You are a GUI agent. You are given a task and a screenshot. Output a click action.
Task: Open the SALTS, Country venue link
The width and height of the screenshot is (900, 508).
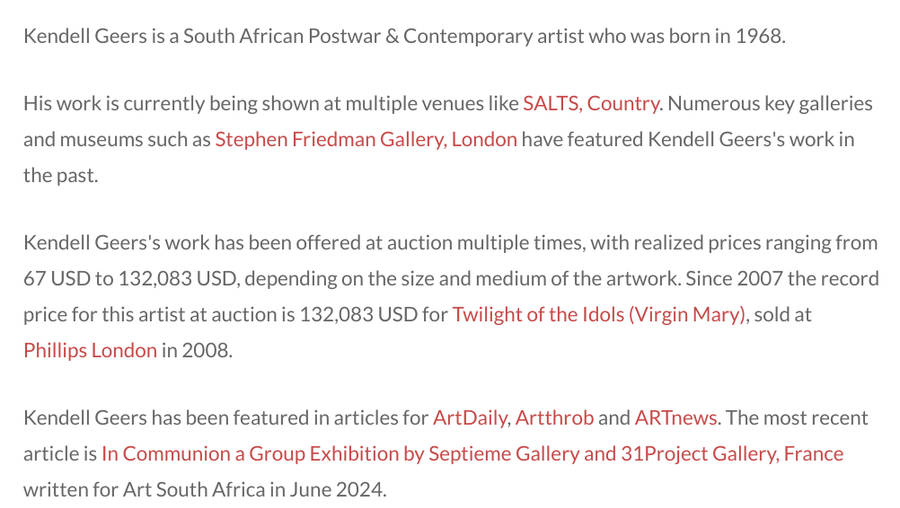(x=591, y=104)
